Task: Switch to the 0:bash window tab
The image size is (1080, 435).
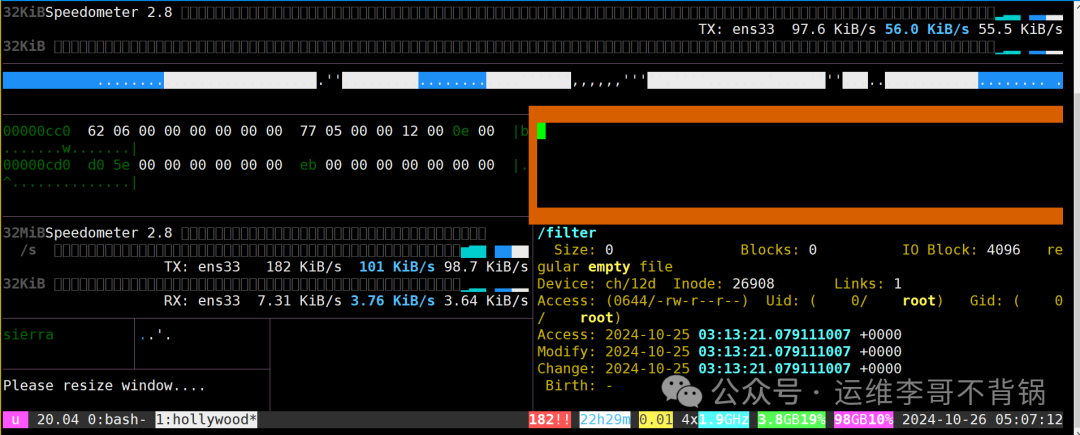Action: pyautogui.click(x=117, y=419)
